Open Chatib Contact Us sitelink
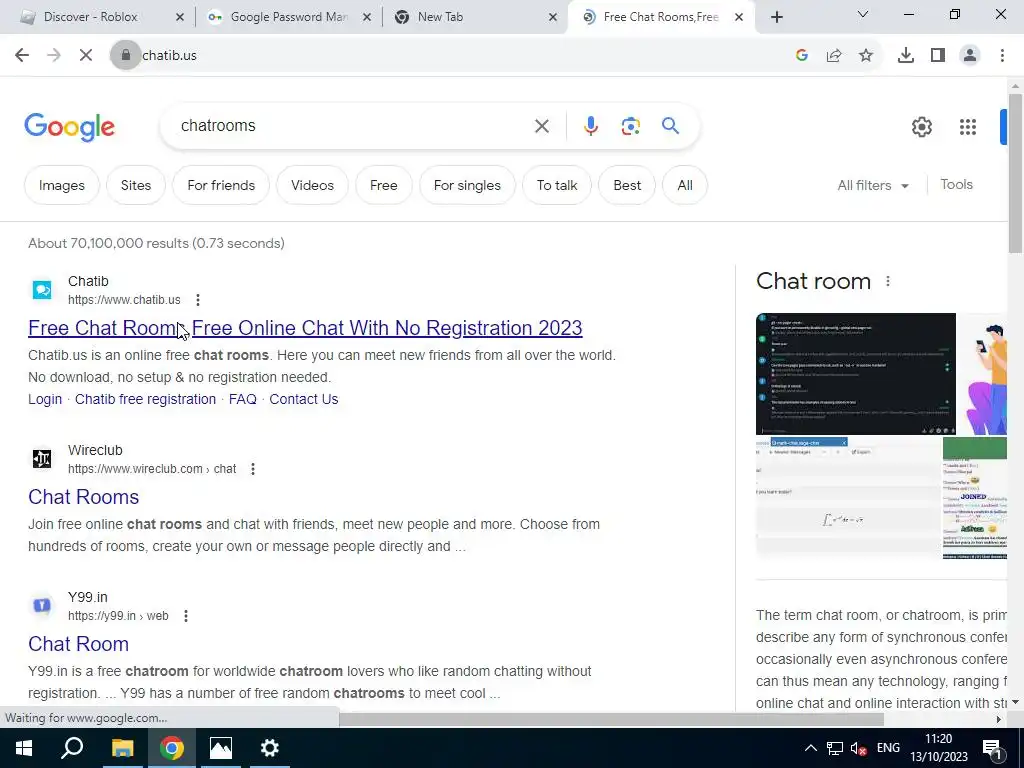This screenshot has width=1024, height=768. [304, 399]
